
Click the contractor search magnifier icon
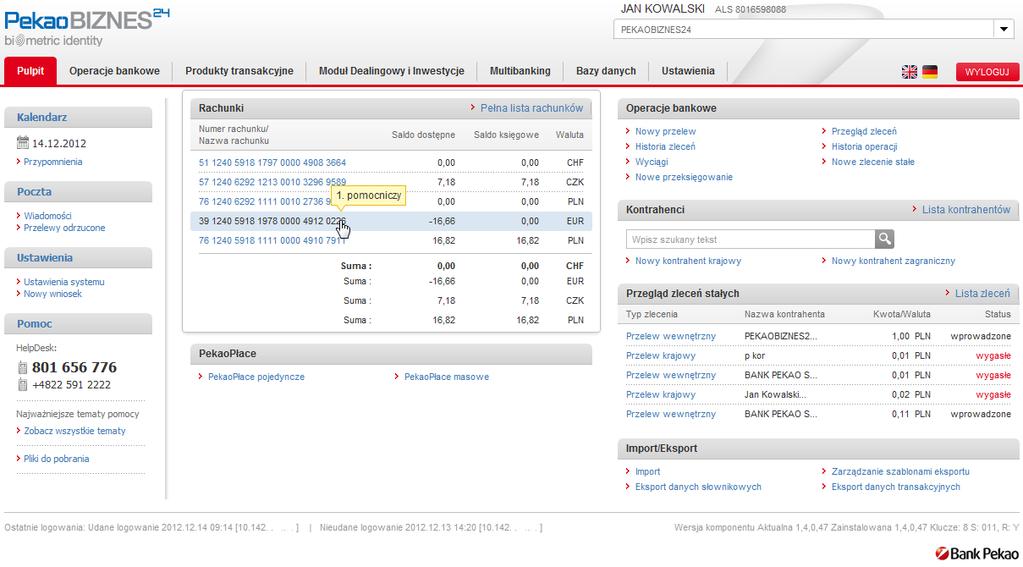coord(884,239)
